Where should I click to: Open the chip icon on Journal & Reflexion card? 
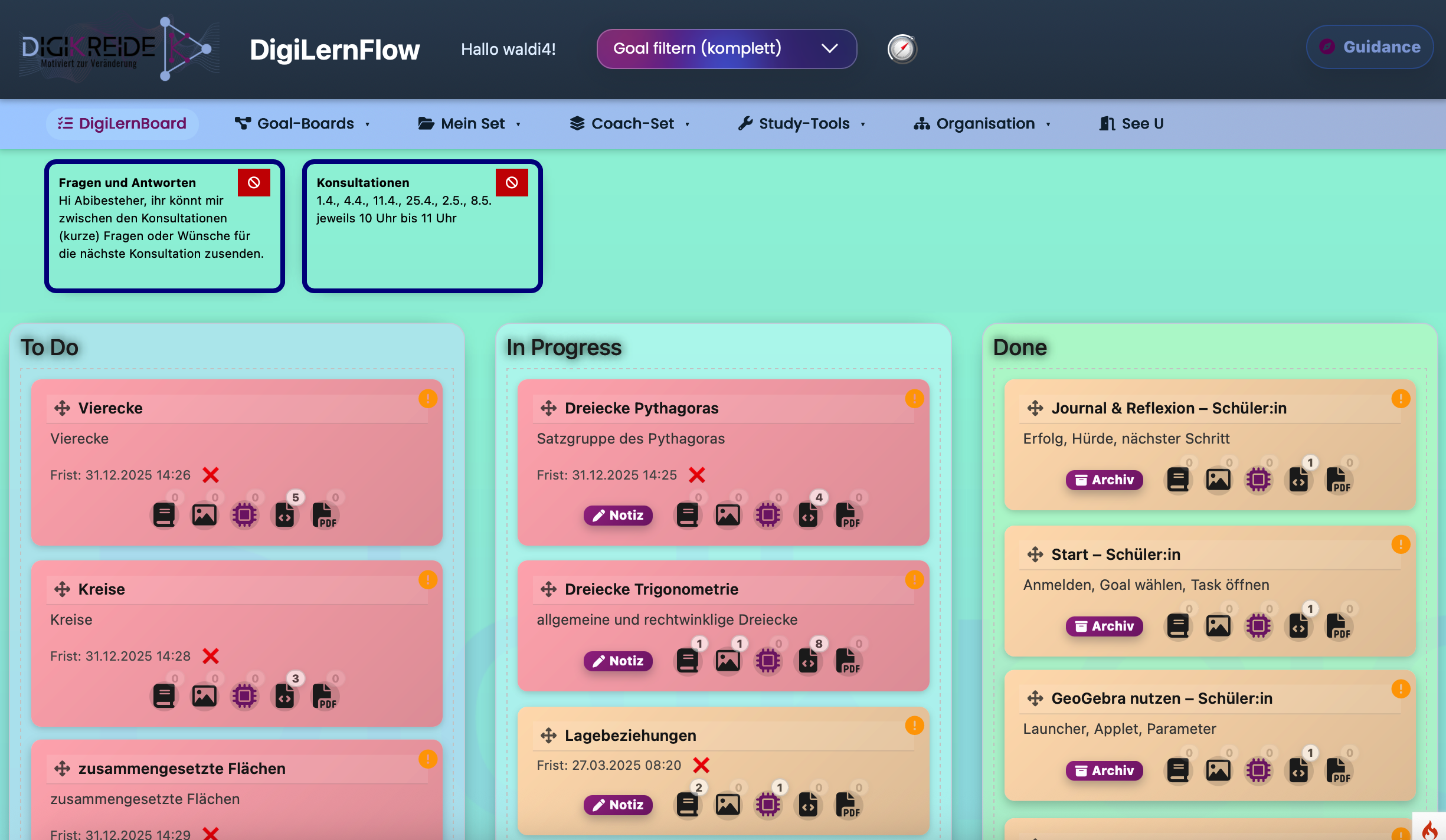[x=1258, y=480]
